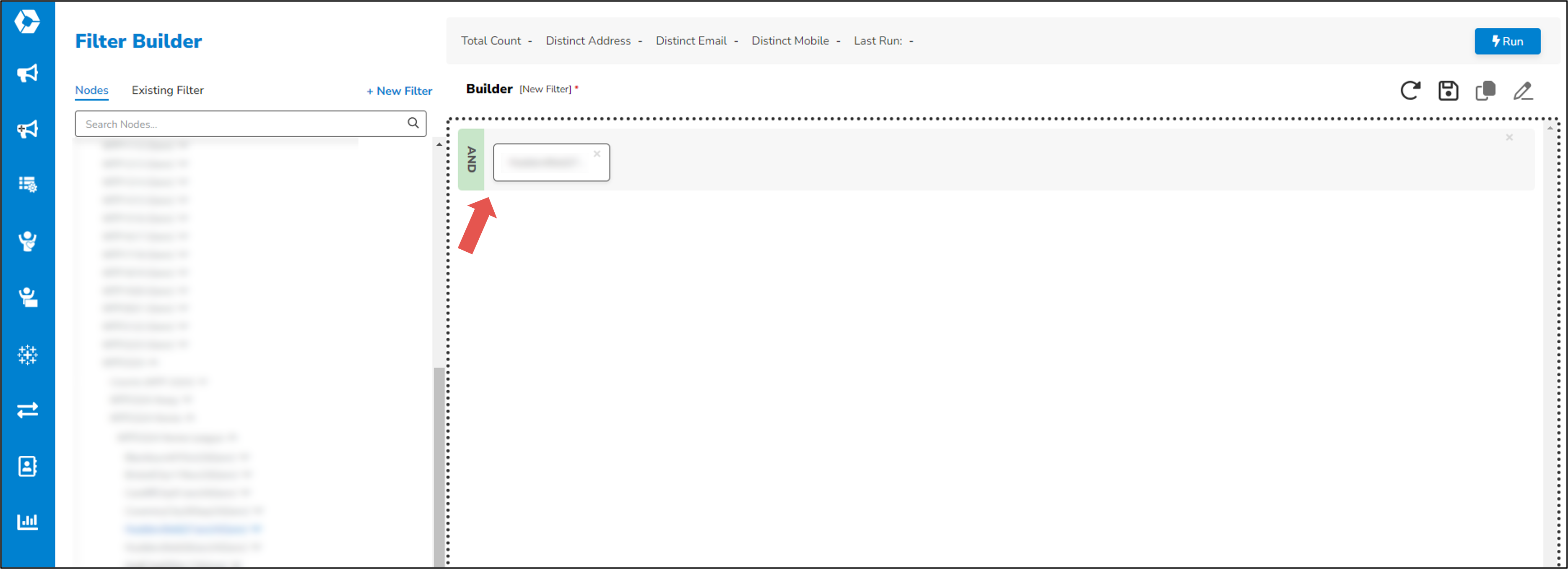Click the node list scroll up arrow
This screenshot has height=569, width=1568.
click(439, 145)
